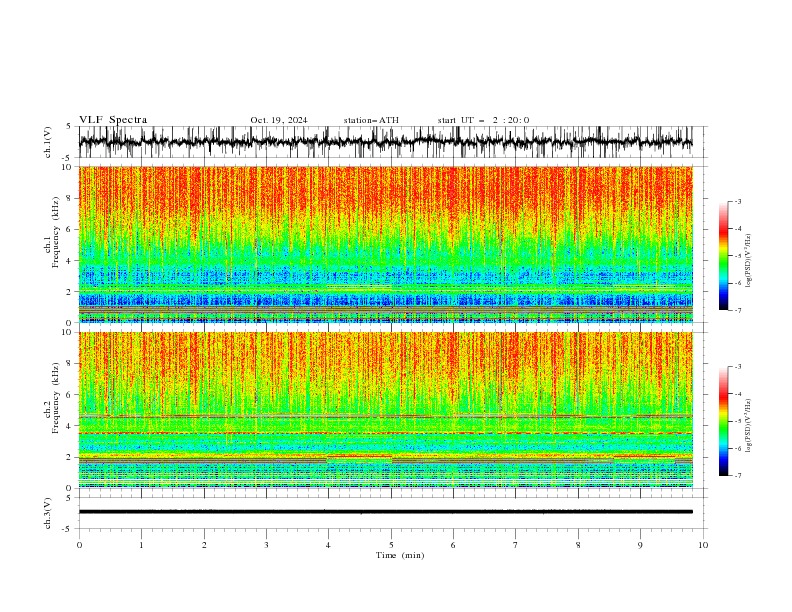
Task: Click inside the ch.1 spectrogram panel
Action: click(x=385, y=244)
